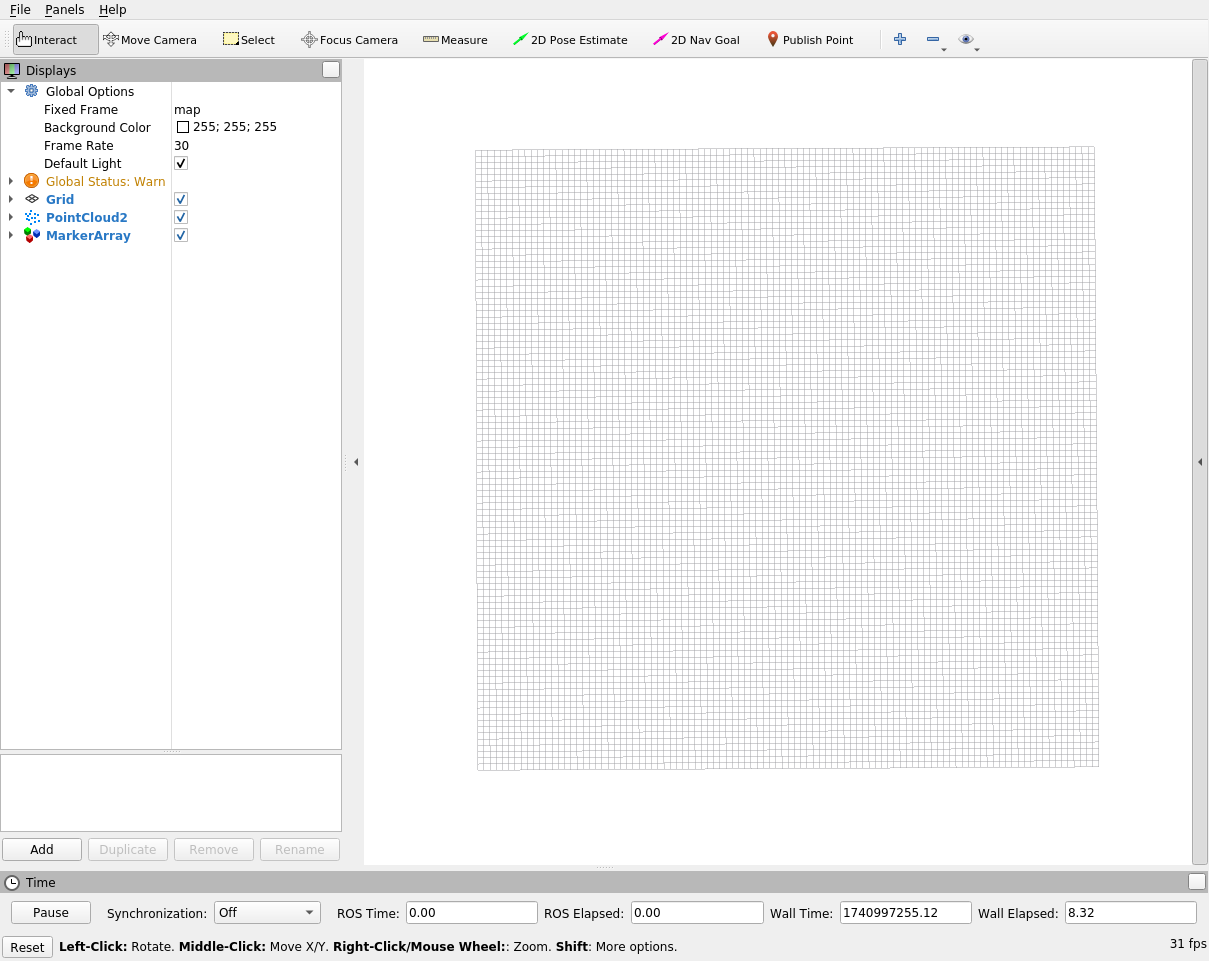Screen dimensions: 1209x961
Task: Click the Wall Elapsed input field
Action: click(x=1131, y=912)
